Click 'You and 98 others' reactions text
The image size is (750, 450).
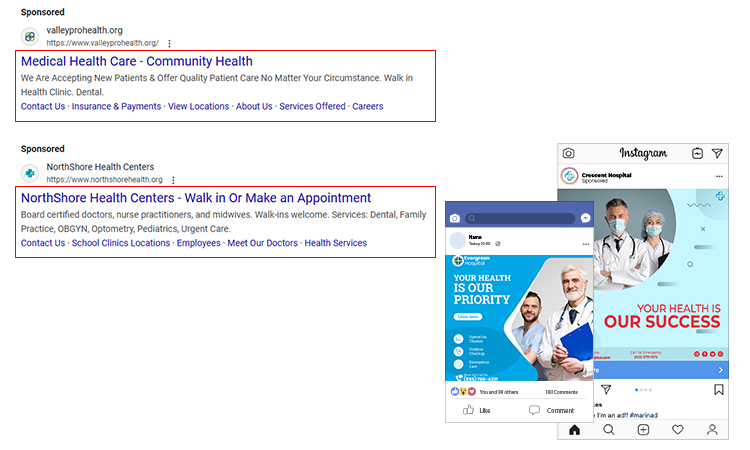pos(499,392)
